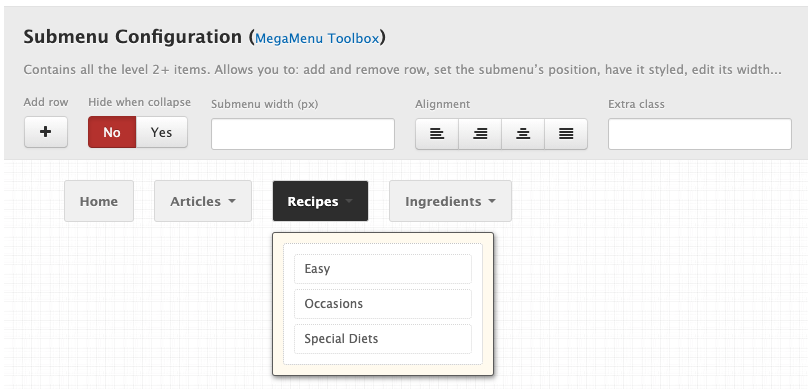This screenshot has width=808, height=389.
Task: Select the align right icon
Action: (x=480, y=134)
